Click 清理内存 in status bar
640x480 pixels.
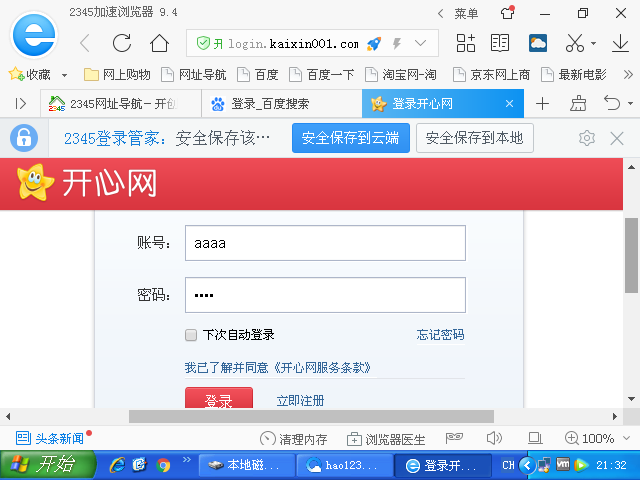(x=293, y=439)
